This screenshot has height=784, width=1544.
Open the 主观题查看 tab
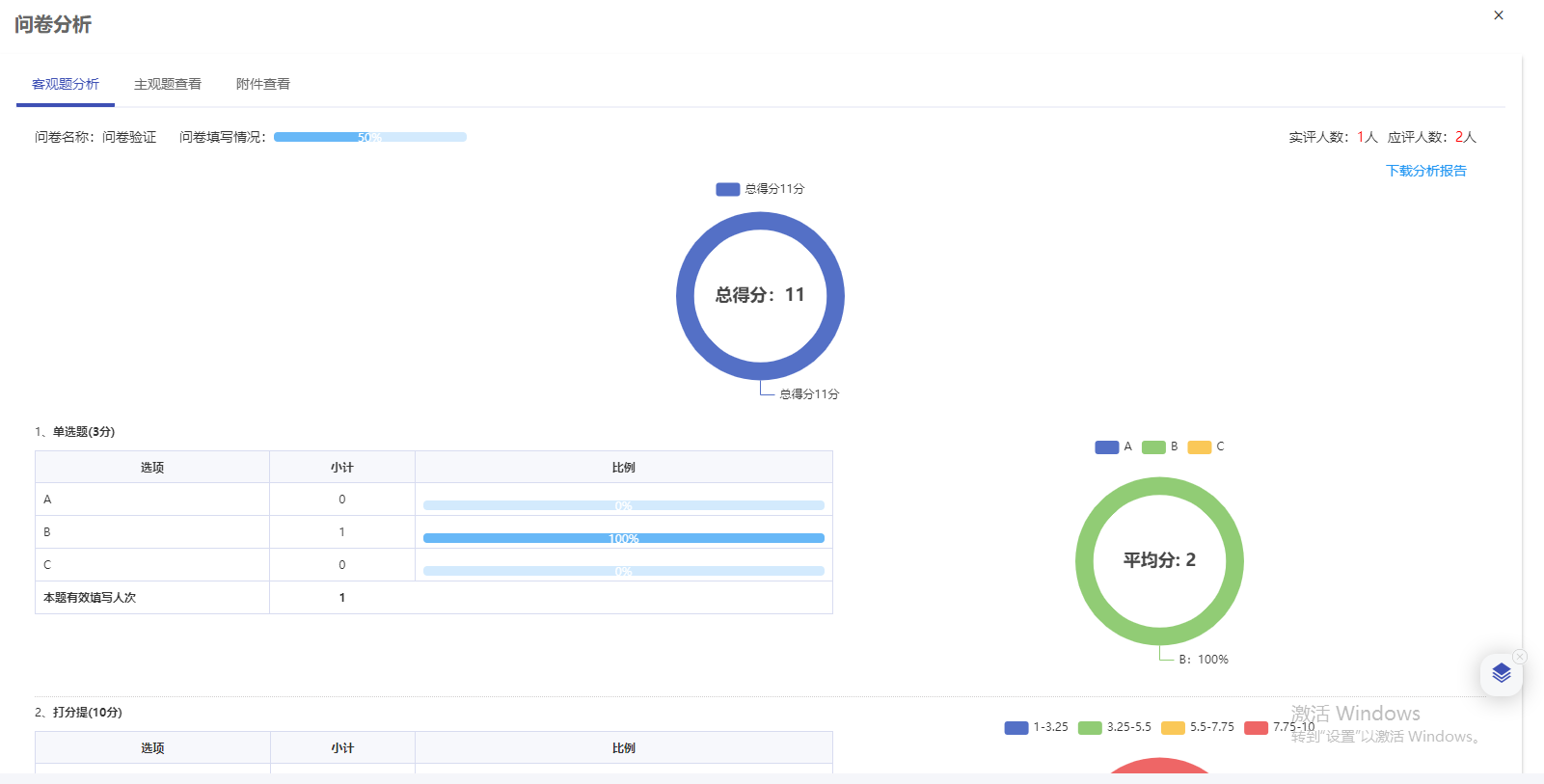tap(168, 85)
